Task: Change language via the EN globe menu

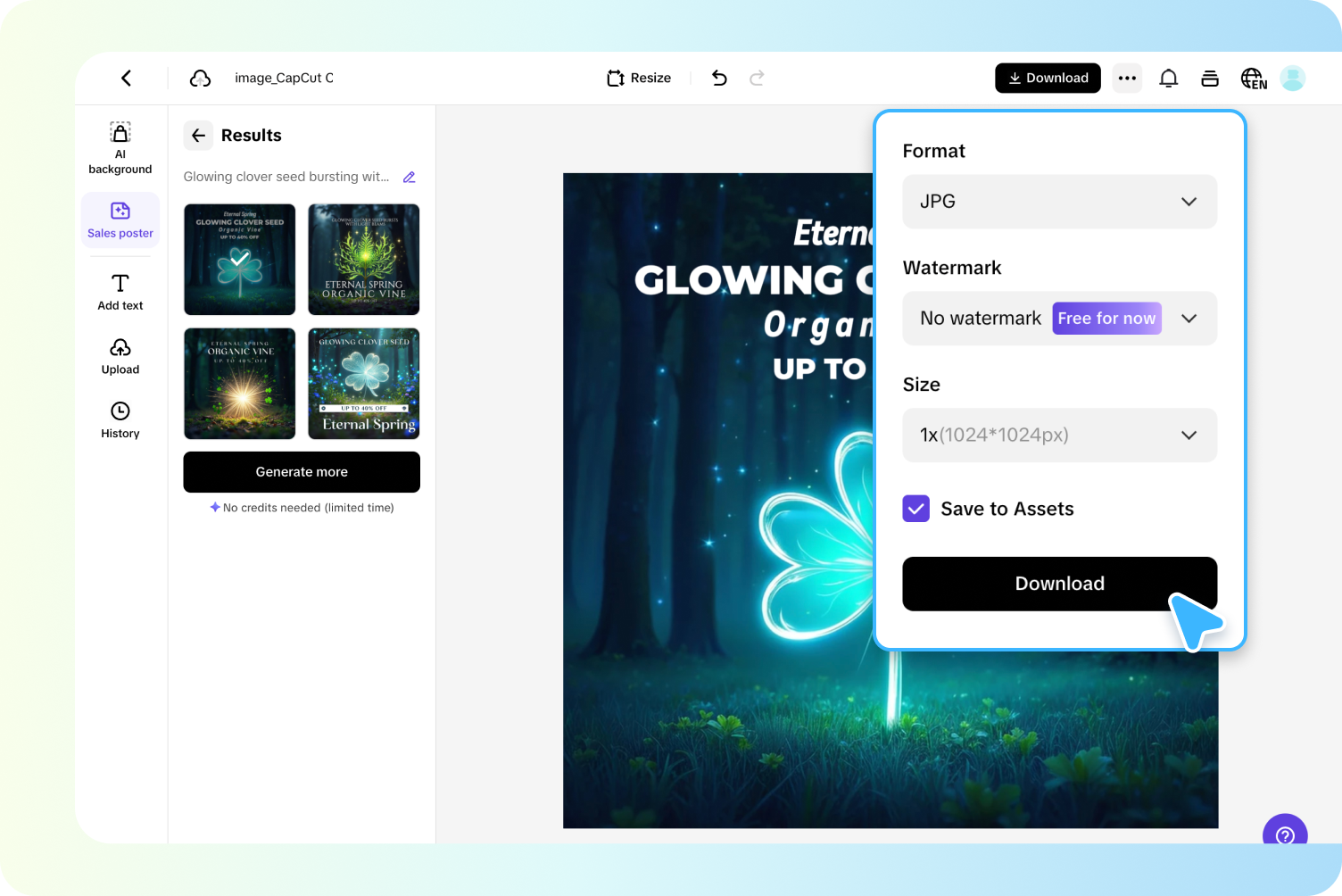Action: [x=1252, y=78]
